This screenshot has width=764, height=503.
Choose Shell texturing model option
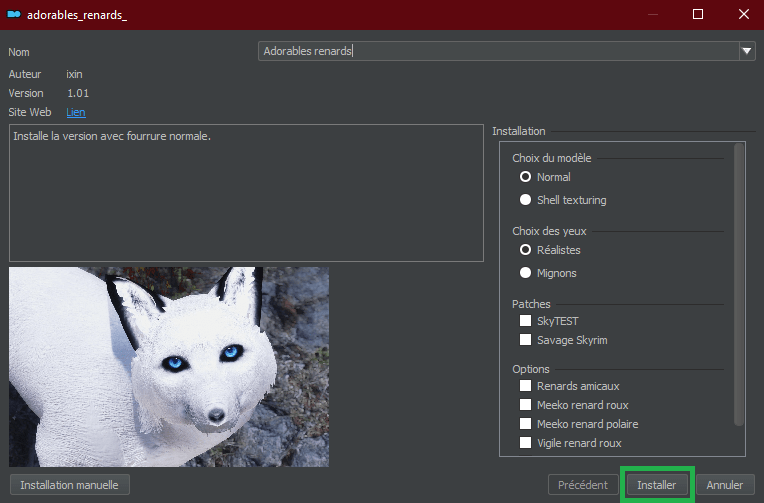526,200
